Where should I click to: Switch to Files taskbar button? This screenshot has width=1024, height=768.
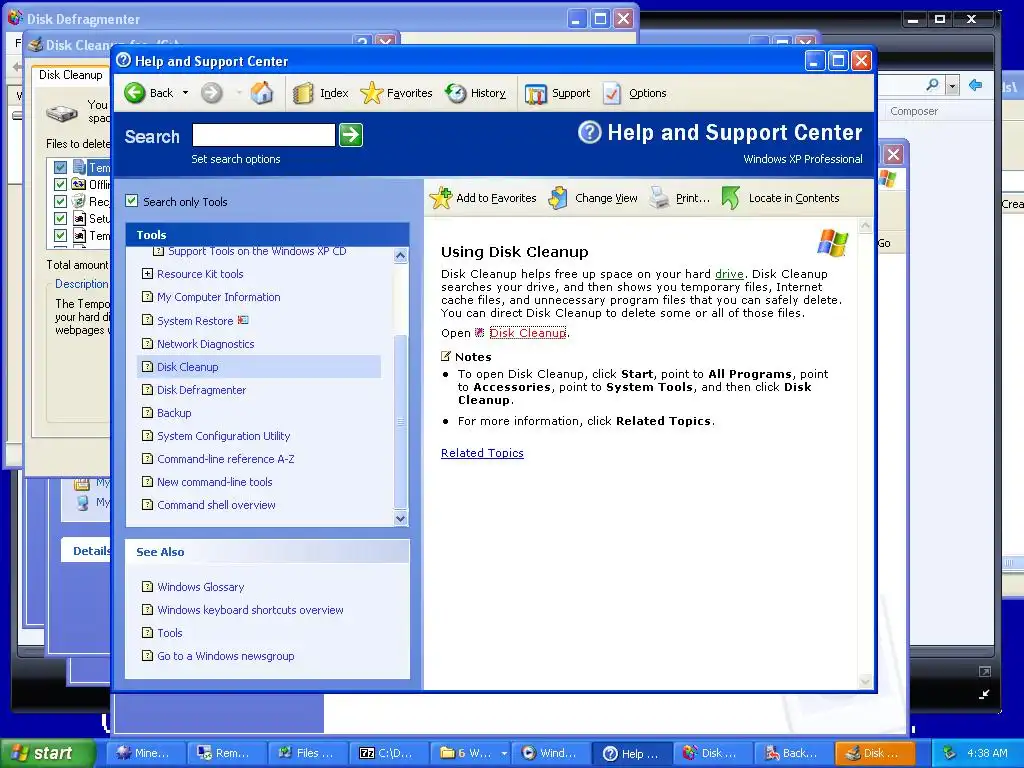coord(308,753)
